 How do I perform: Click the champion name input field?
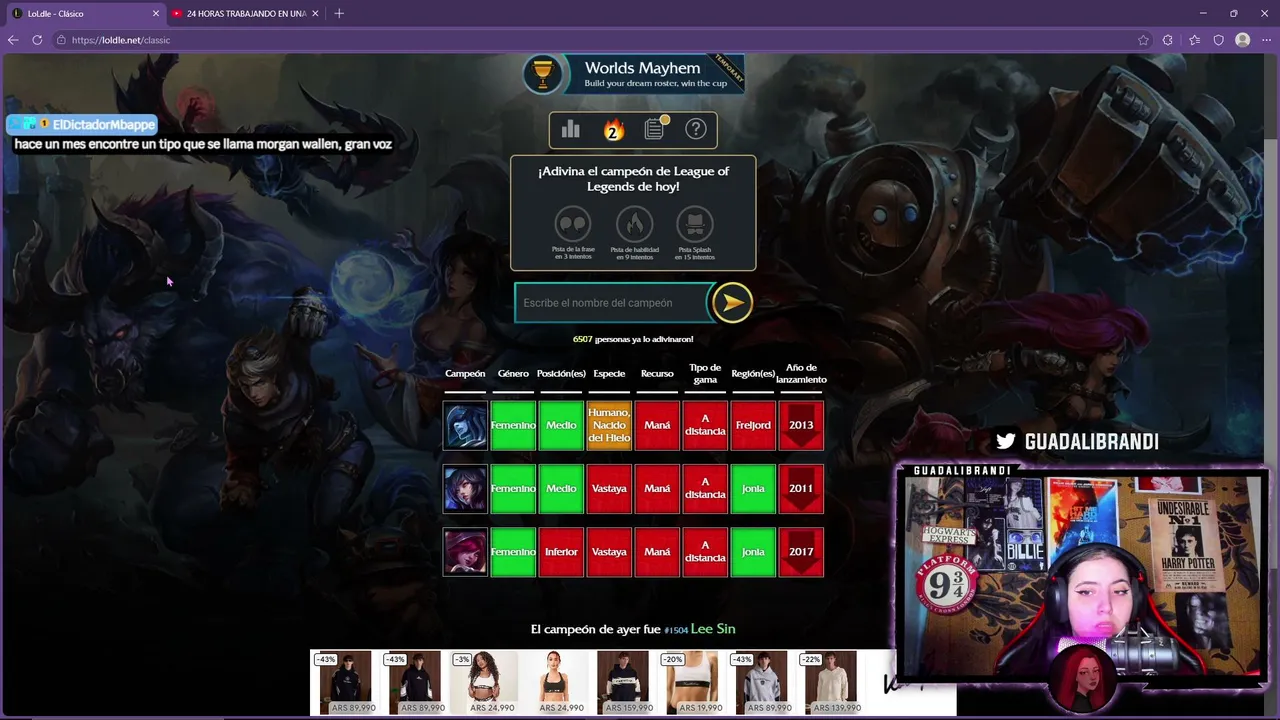click(611, 303)
